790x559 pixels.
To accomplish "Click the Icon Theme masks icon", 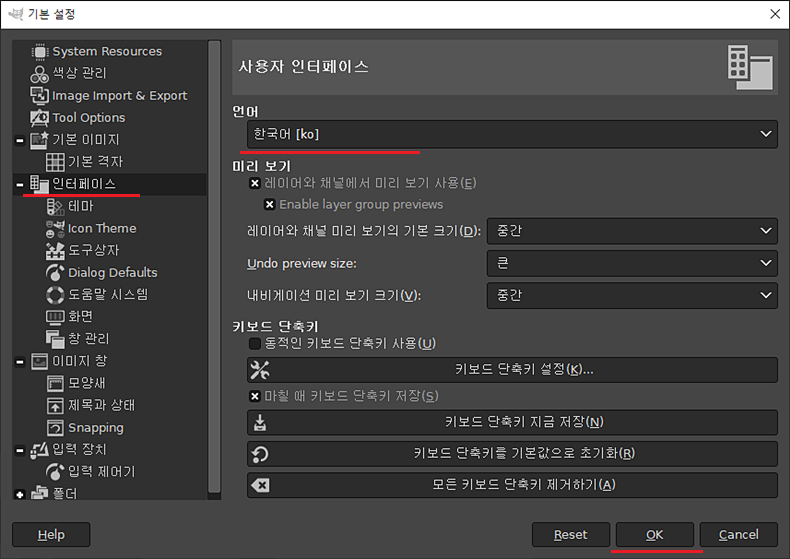I will click(x=55, y=229).
